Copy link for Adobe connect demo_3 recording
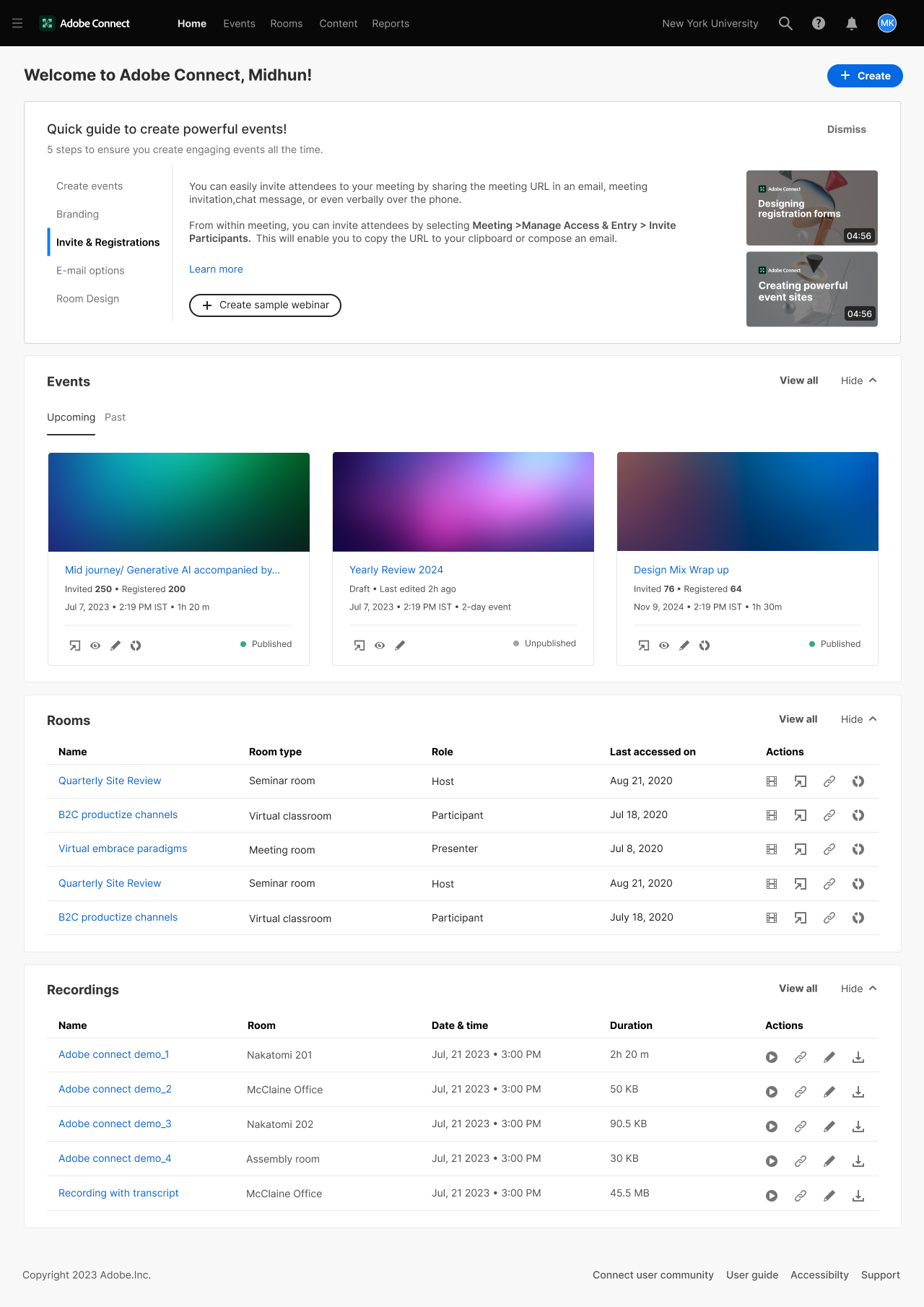This screenshot has height=1307, width=924. click(x=801, y=1126)
